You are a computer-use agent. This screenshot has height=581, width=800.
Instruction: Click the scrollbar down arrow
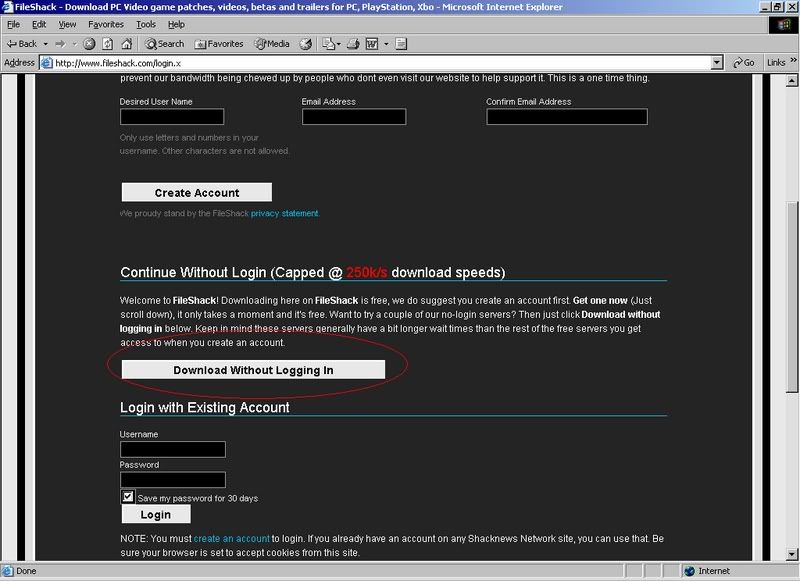[x=791, y=554]
